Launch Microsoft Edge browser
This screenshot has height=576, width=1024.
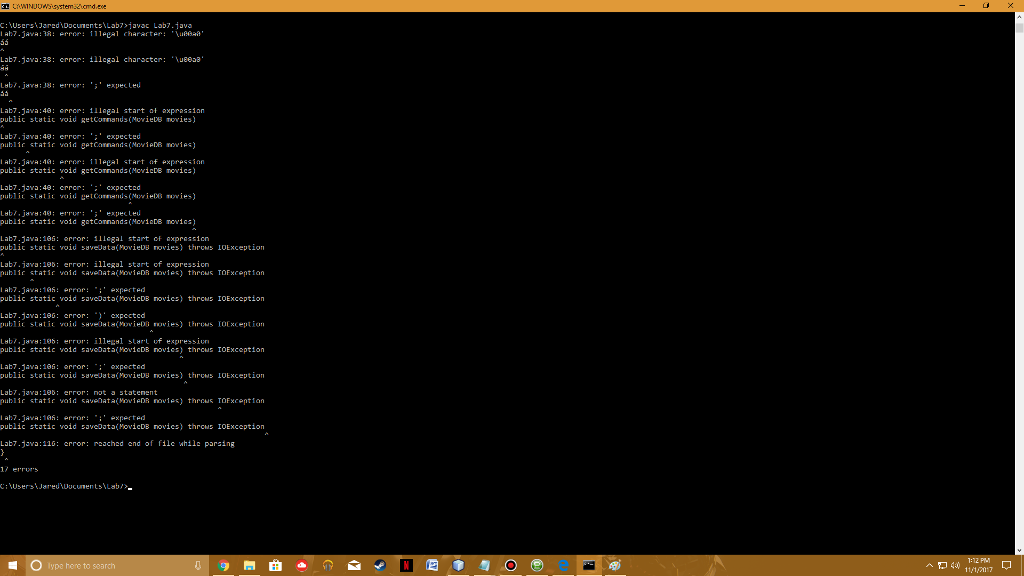561,564
